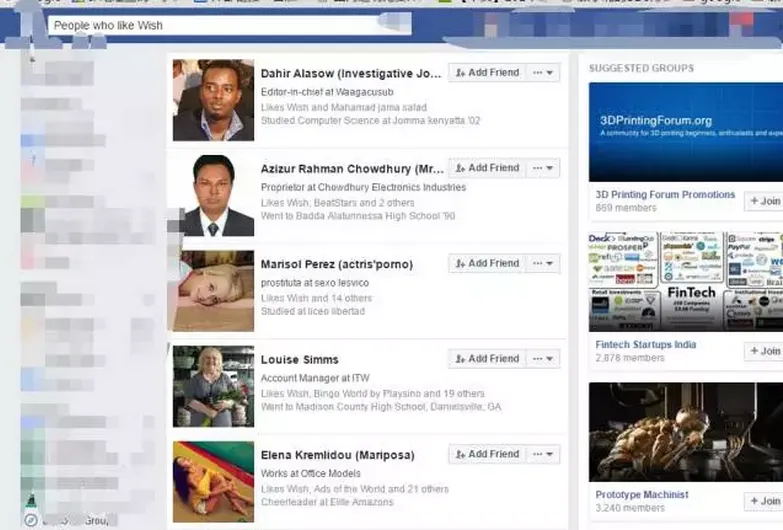783x530 pixels.
Task: Click the '869 members' count text
Action: tap(626, 208)
